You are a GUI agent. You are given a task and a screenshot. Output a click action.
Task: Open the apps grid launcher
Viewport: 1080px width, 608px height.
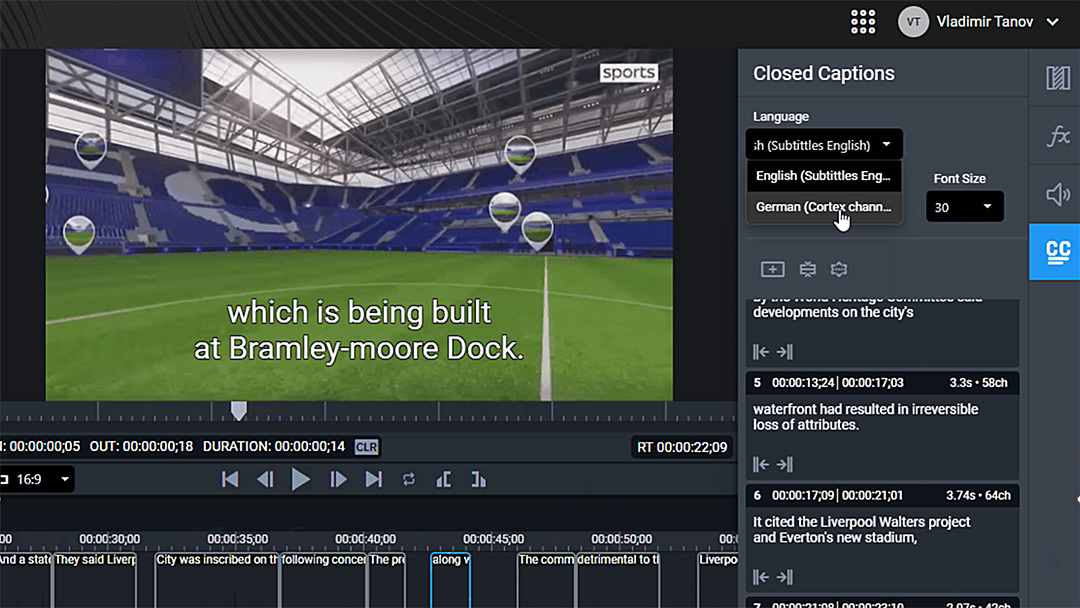coord(862,22)
